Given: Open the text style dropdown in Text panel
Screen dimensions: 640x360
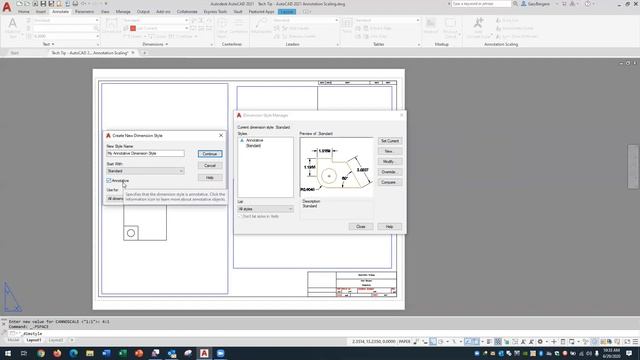Looking at the screenshot, I should coord(66,20).
